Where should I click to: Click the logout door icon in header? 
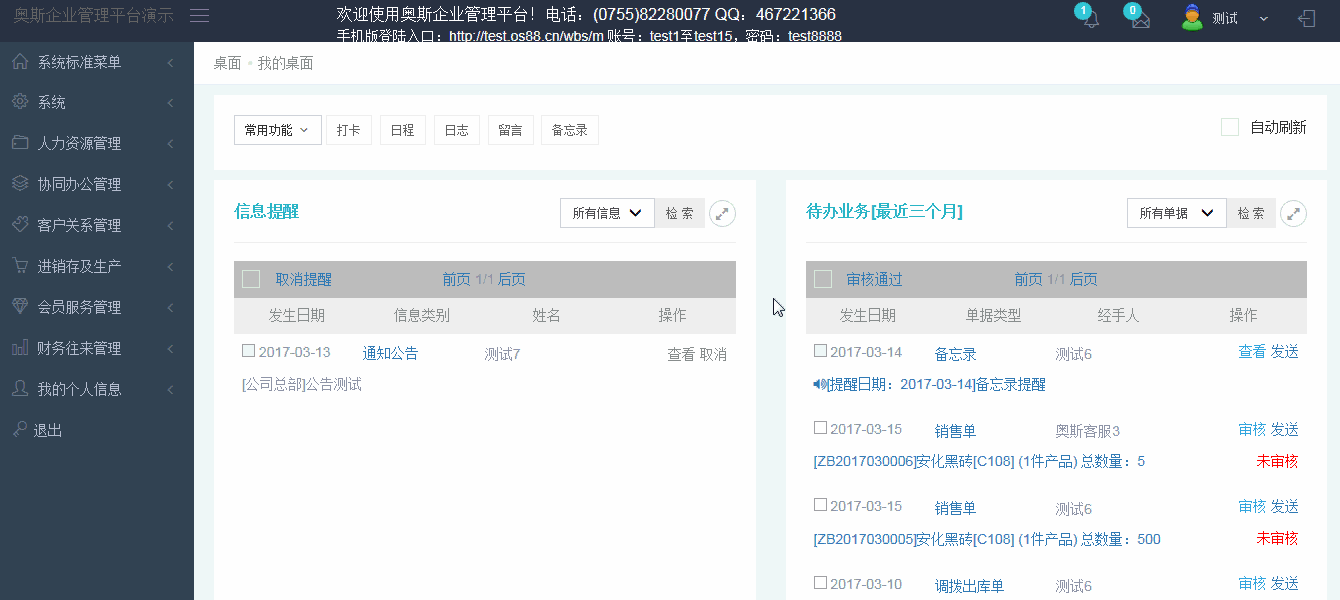[x=1306, y=18]
